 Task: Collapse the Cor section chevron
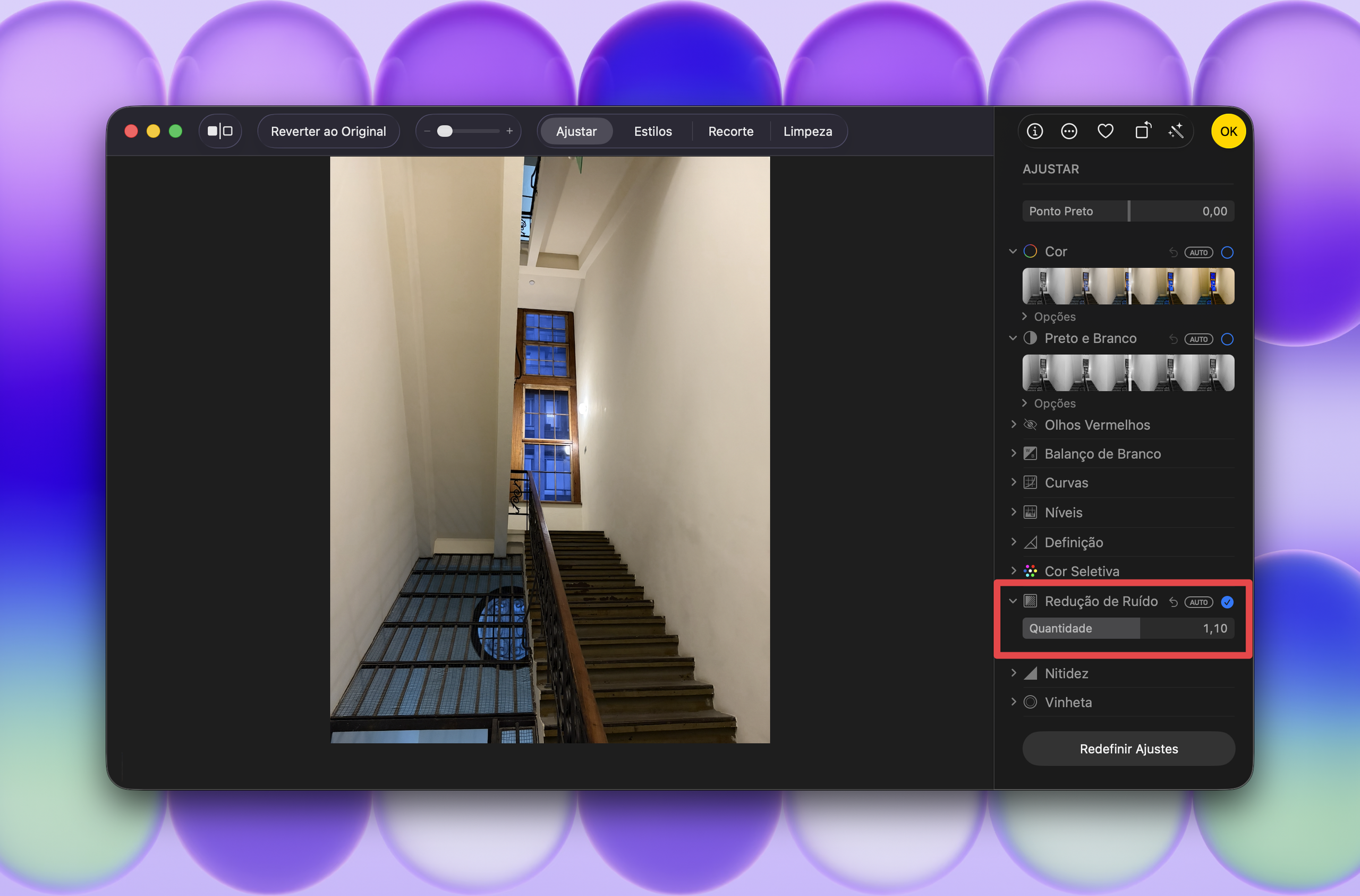click(1013, 251)
